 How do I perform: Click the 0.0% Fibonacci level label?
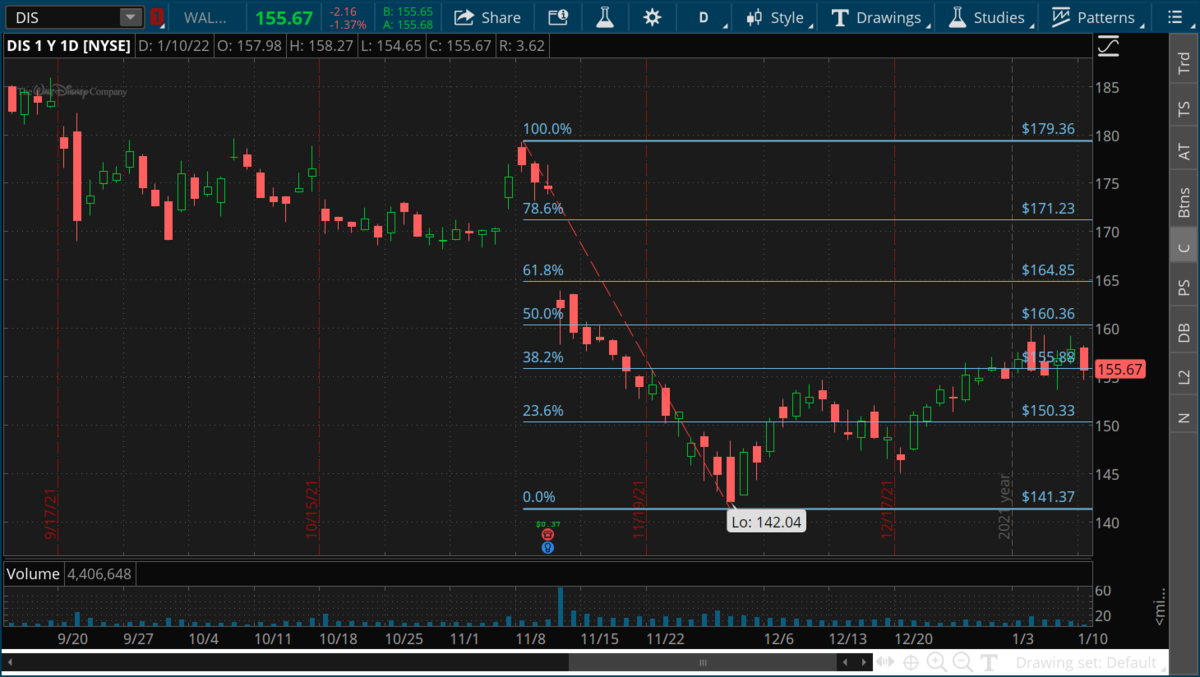pos(539,497)
